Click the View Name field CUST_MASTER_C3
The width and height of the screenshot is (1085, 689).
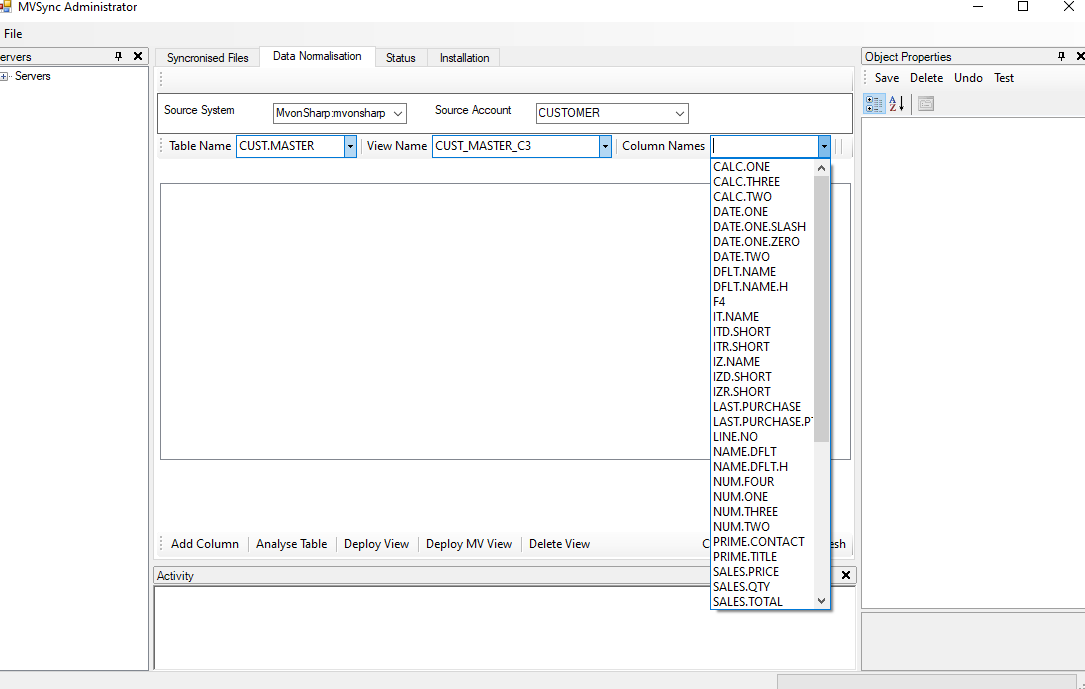(x=516, y=146)
